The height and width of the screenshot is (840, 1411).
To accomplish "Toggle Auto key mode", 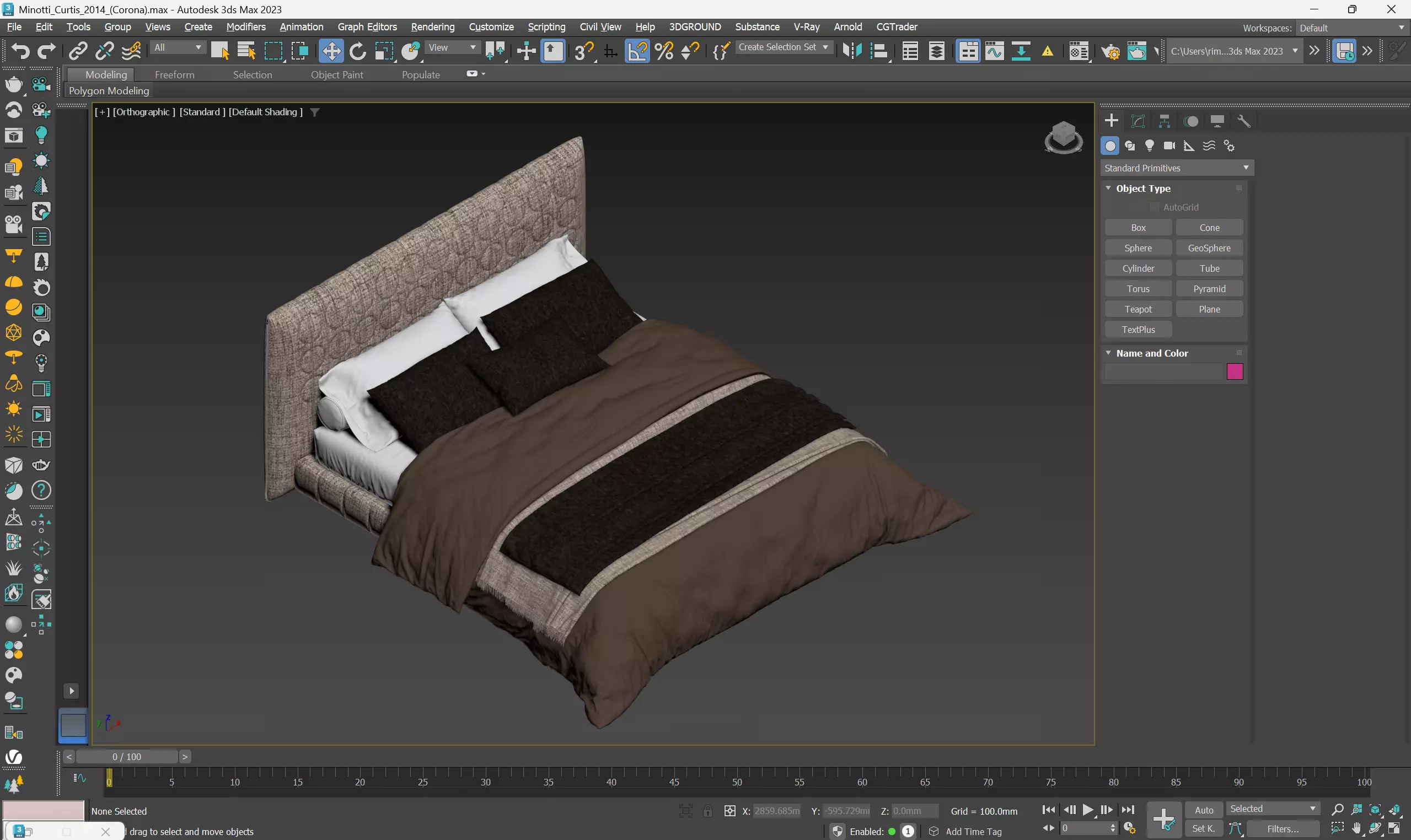I will click(x=1204, y=810).
